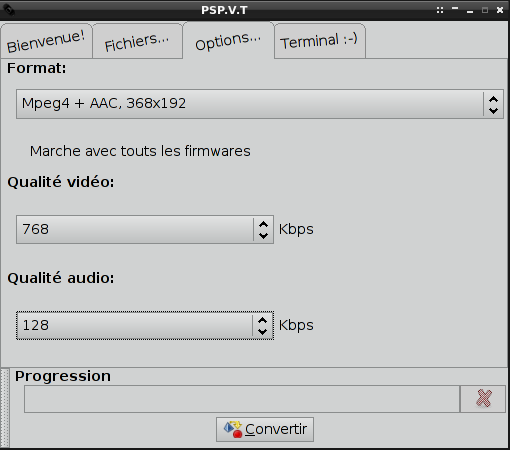Click the roll-up shade button in title bar
Image resolution: width=510 pixels, height=450 pixels.
[x=455, y=9]
